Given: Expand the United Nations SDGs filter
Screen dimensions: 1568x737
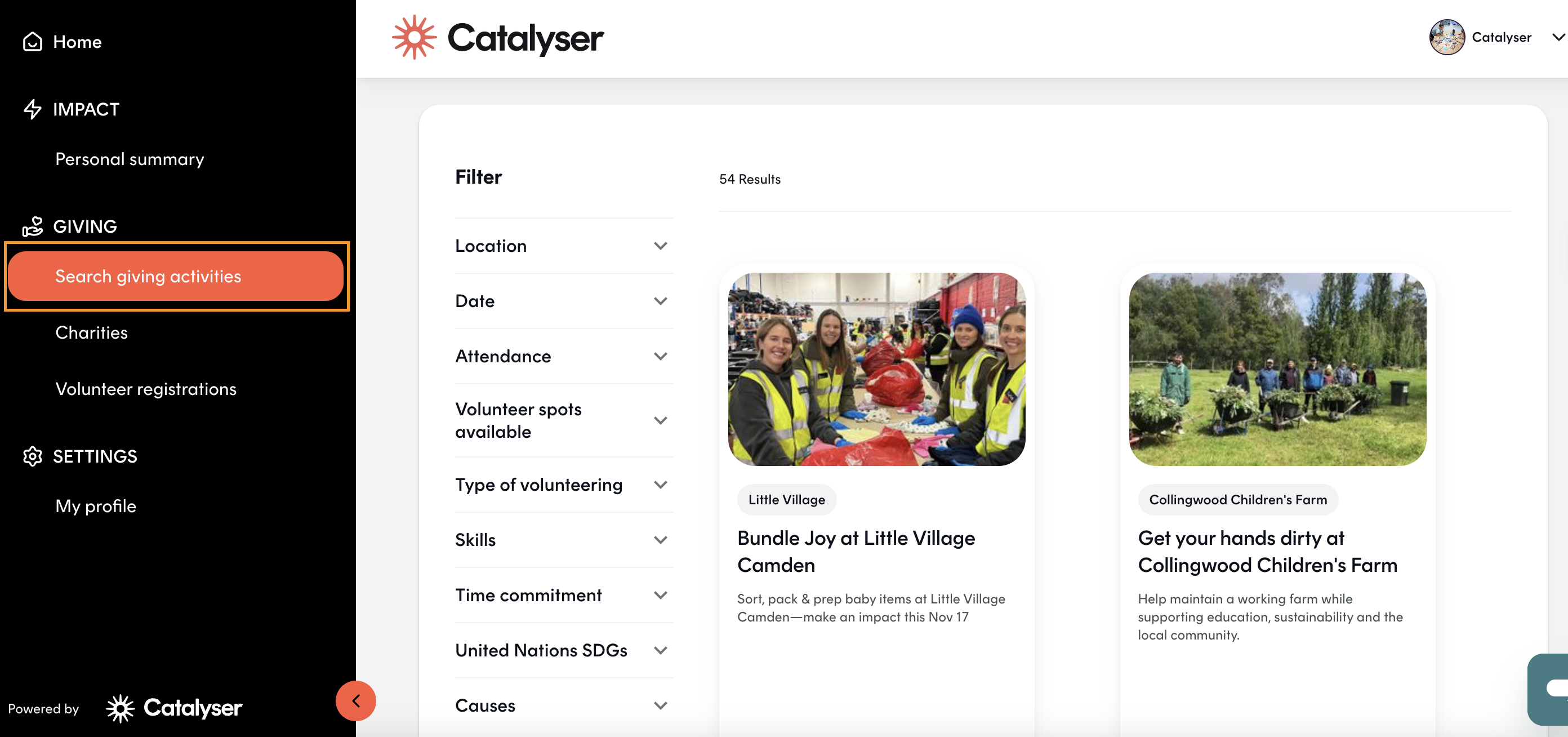Looking at the screenshot, I should [564, 650].
